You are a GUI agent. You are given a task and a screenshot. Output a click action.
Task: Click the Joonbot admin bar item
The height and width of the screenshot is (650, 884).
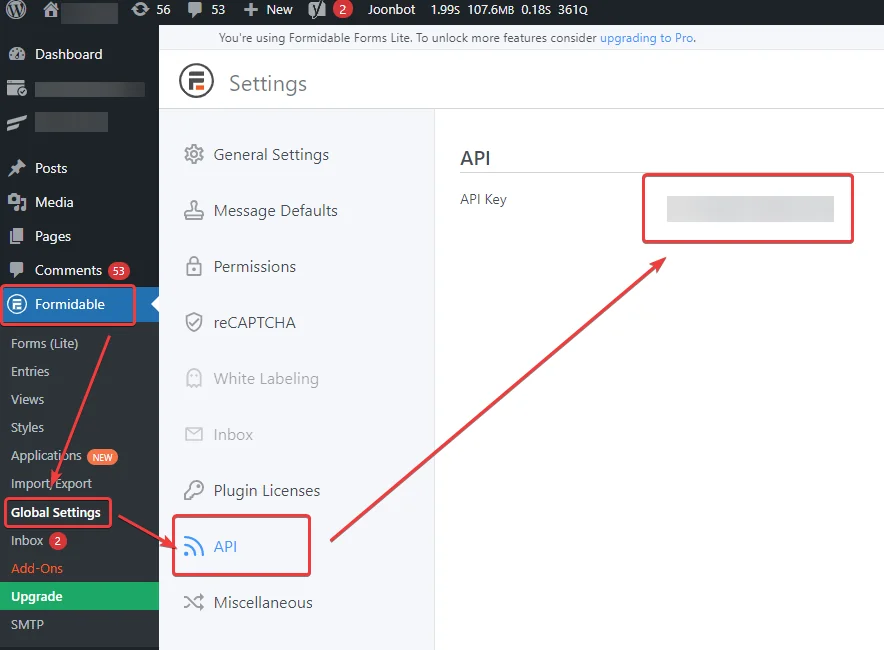[391, 10]
